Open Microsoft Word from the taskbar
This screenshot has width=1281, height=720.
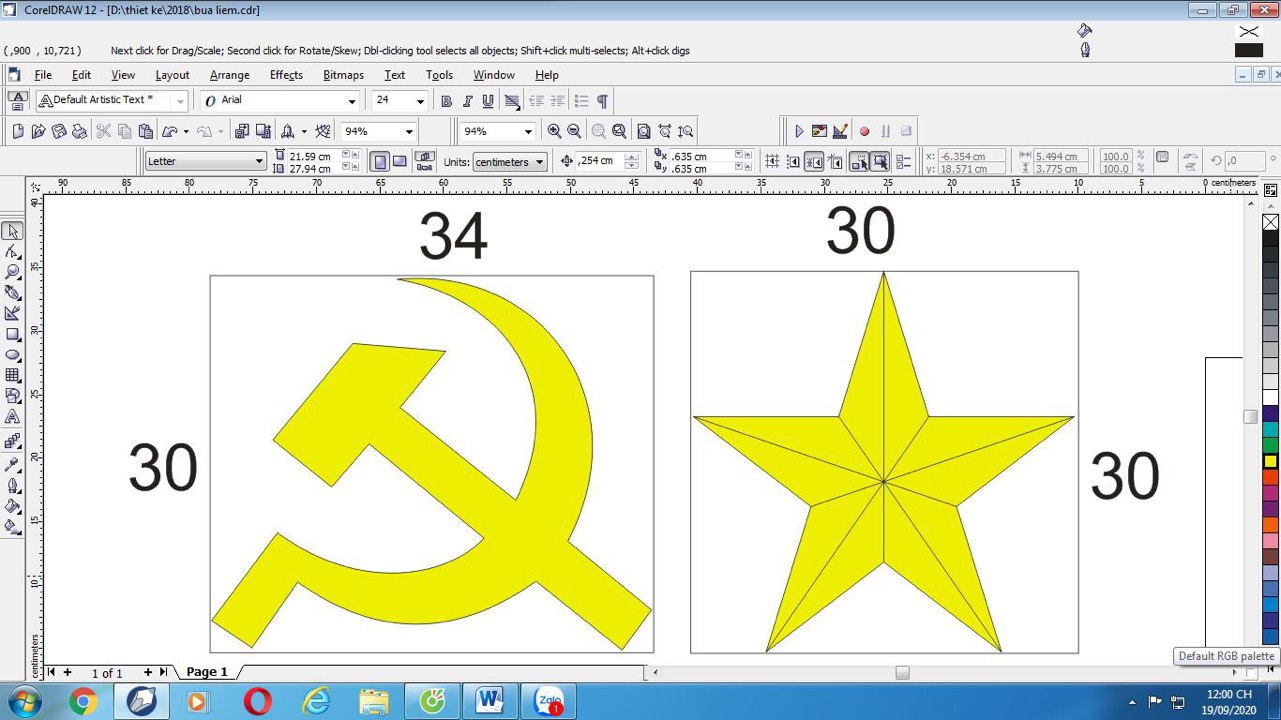489,702
